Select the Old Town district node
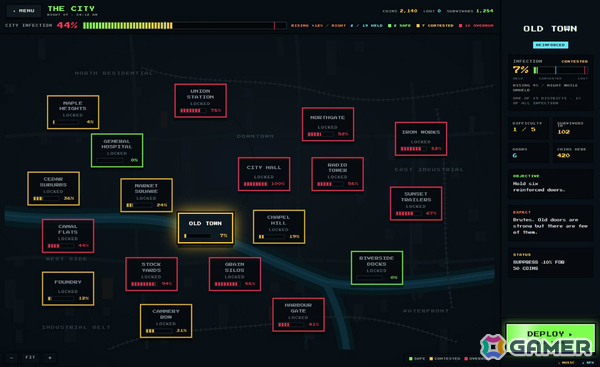The height and width of the screenshot is (367, 600). coord(205,228)
